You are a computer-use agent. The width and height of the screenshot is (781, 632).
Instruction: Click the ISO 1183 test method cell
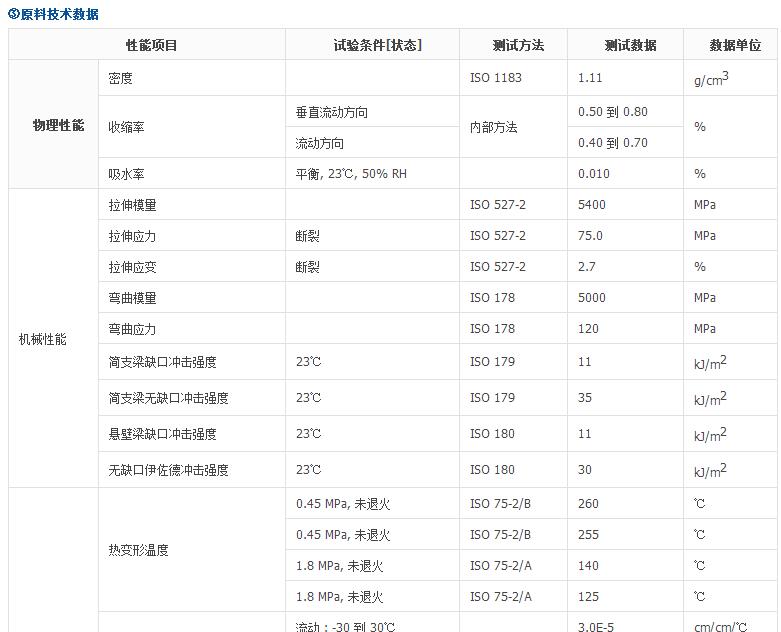(496, 78)
